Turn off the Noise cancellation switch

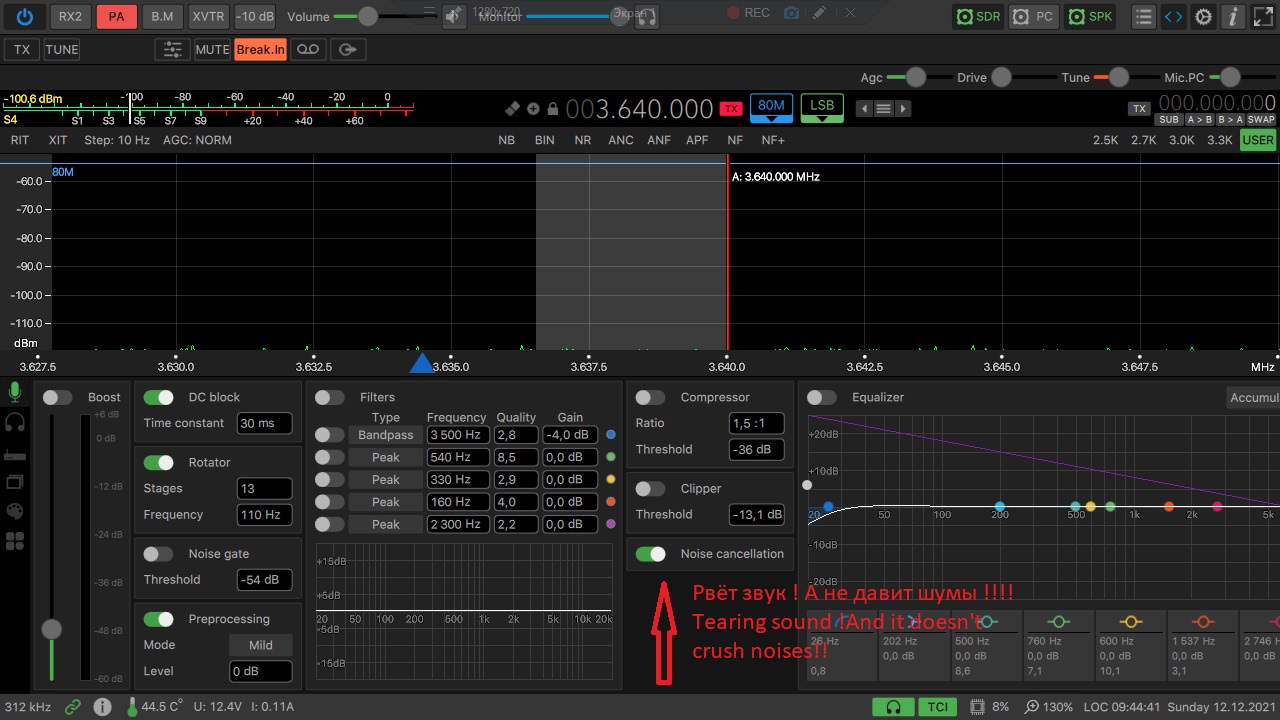click(x=650, y=553)
